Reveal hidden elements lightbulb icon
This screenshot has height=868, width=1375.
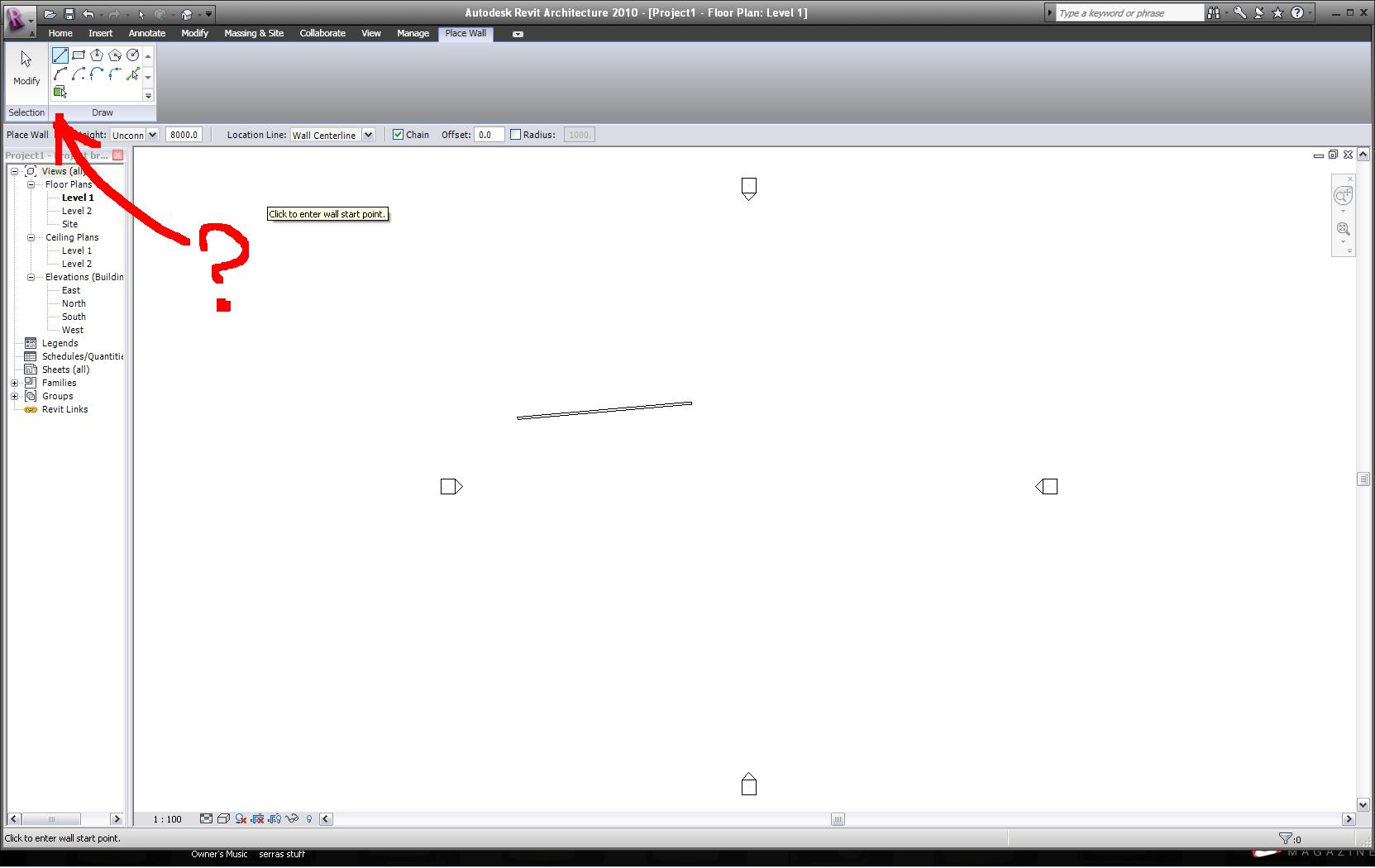pyautogui.click(x=309, y=818)
